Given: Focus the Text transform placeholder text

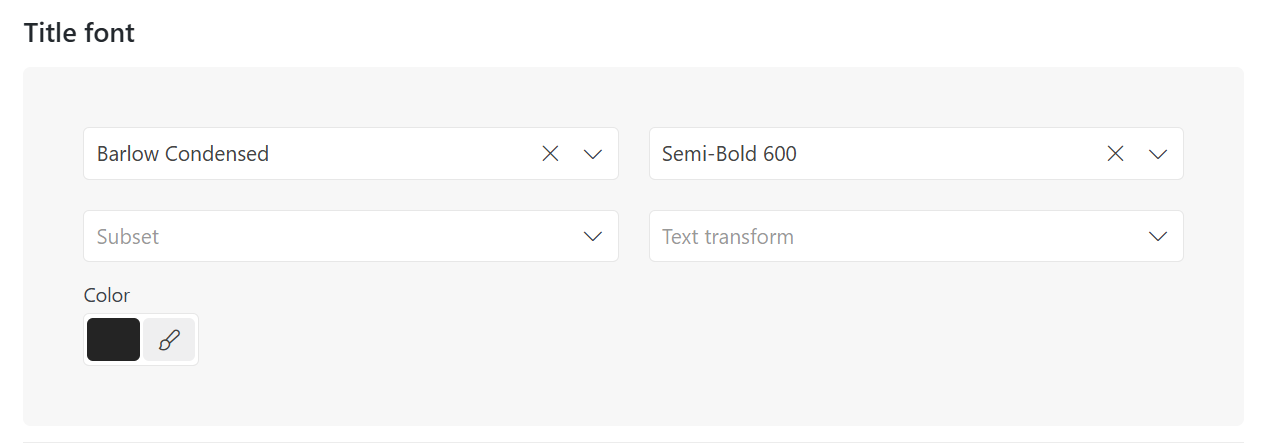Looking at the screenshot, I should 728,237.
